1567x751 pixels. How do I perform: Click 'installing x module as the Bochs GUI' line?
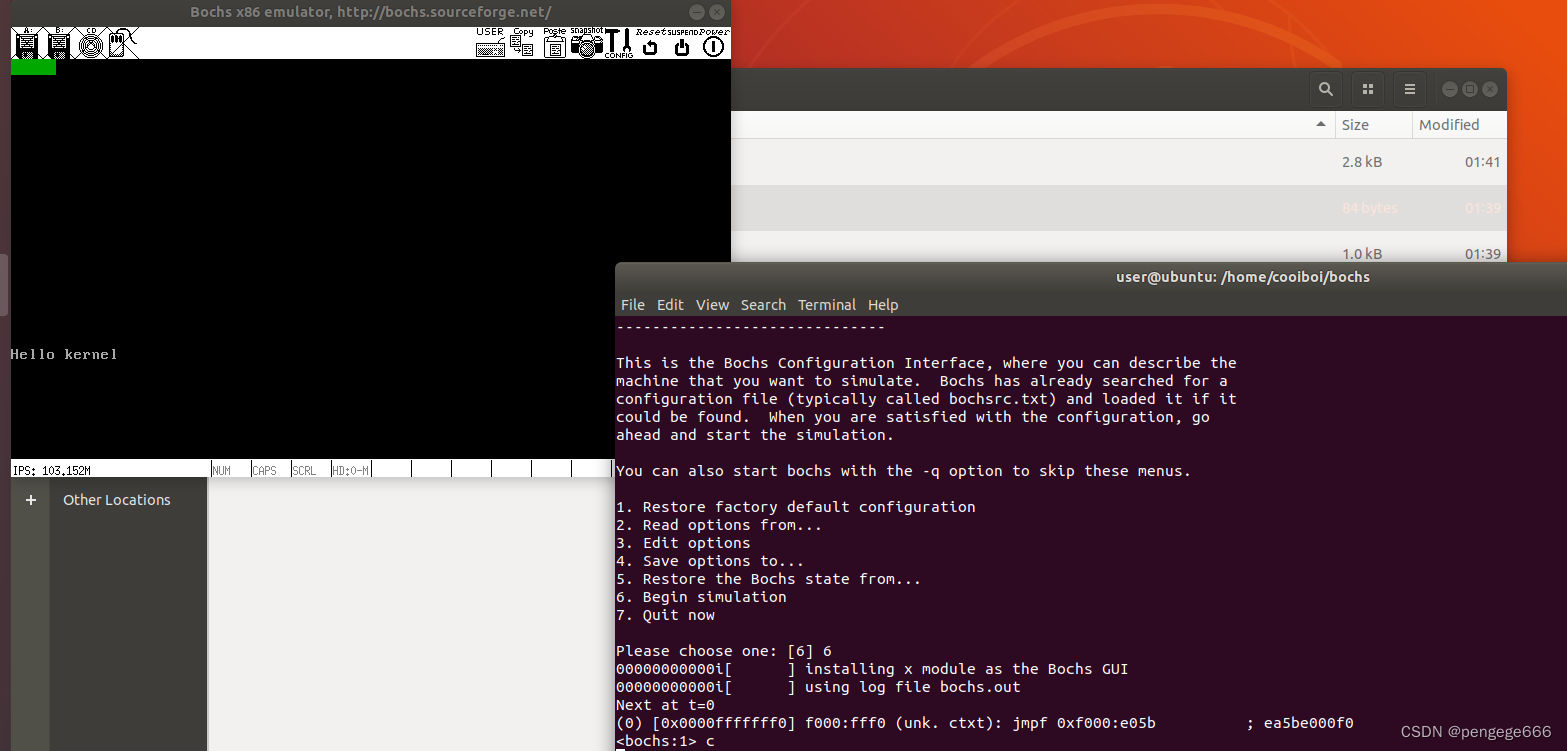click(x=872, y=669)
